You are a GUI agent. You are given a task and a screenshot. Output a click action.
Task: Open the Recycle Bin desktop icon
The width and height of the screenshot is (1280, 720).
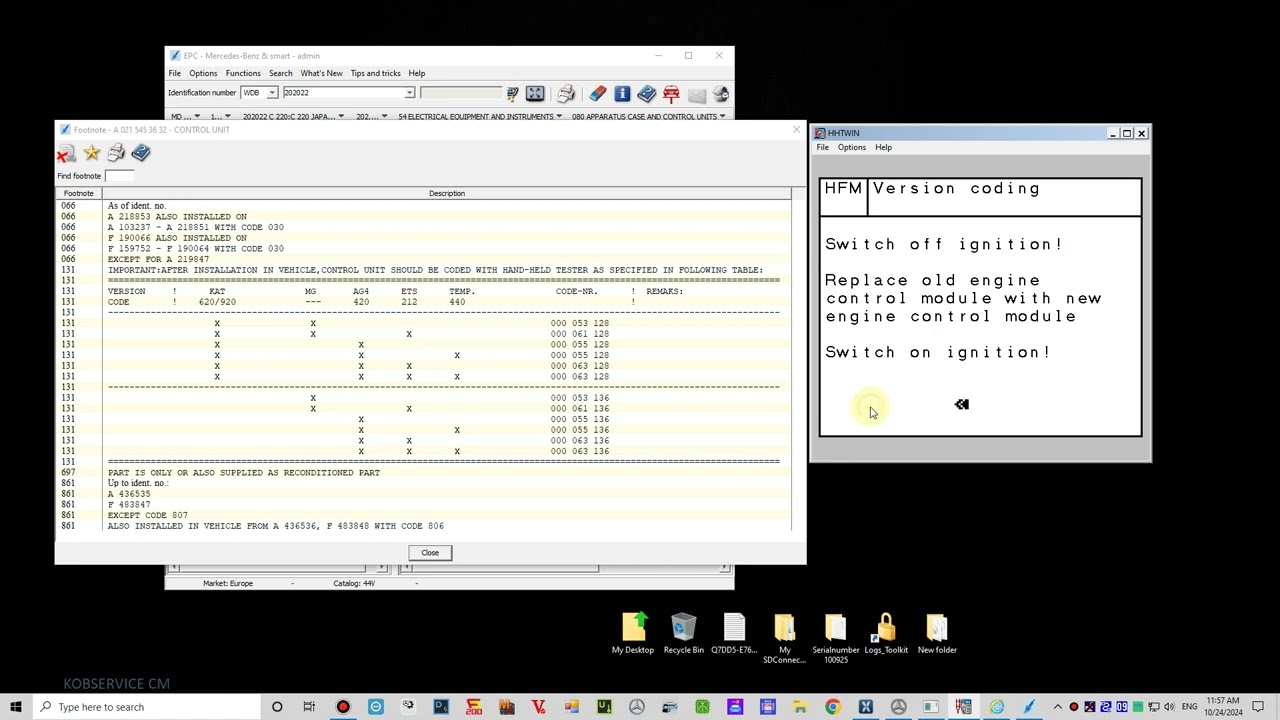point(684,634)
